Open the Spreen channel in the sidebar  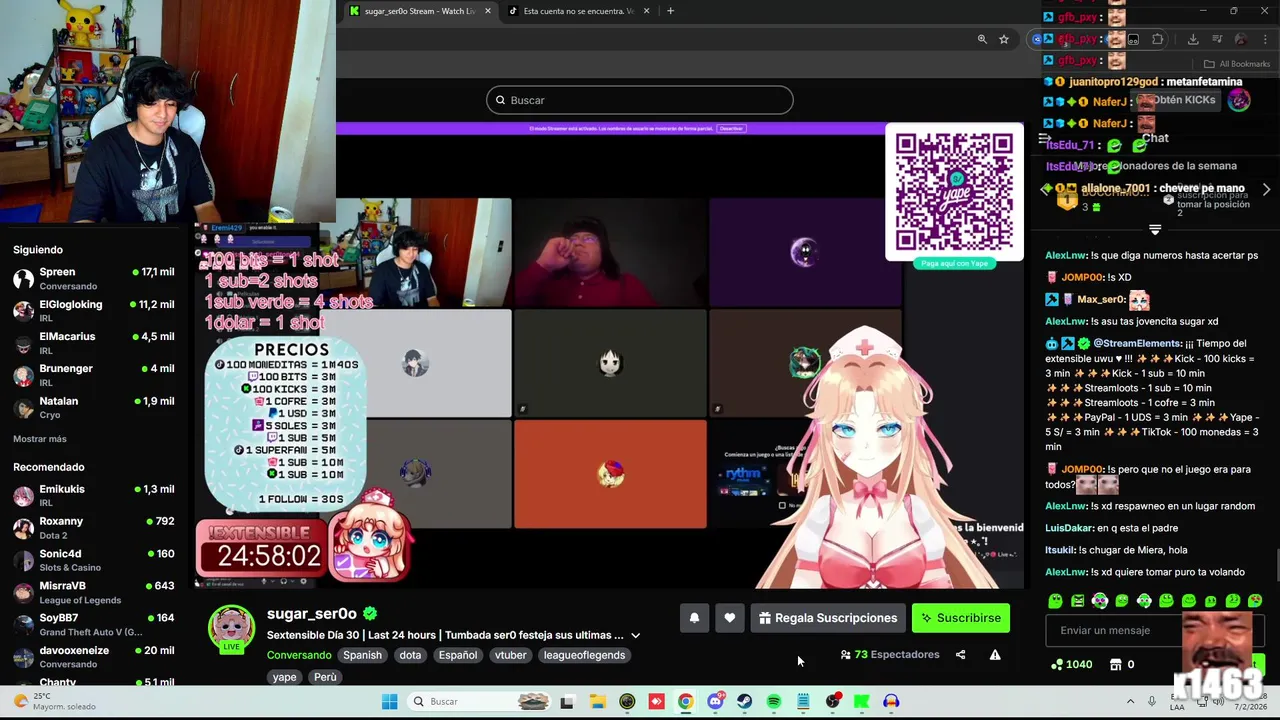click(93, 278)
